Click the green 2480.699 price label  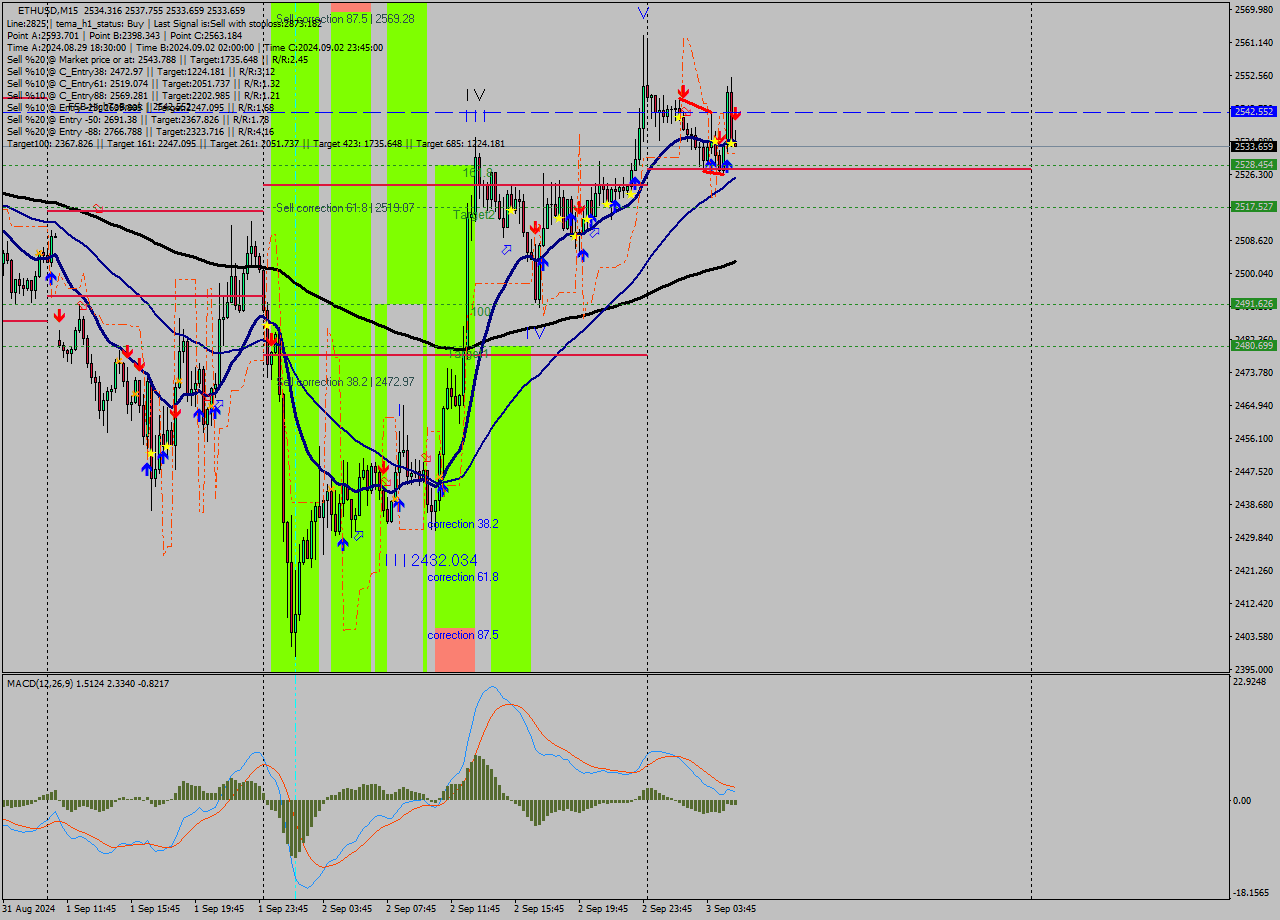coord(1253,346)
